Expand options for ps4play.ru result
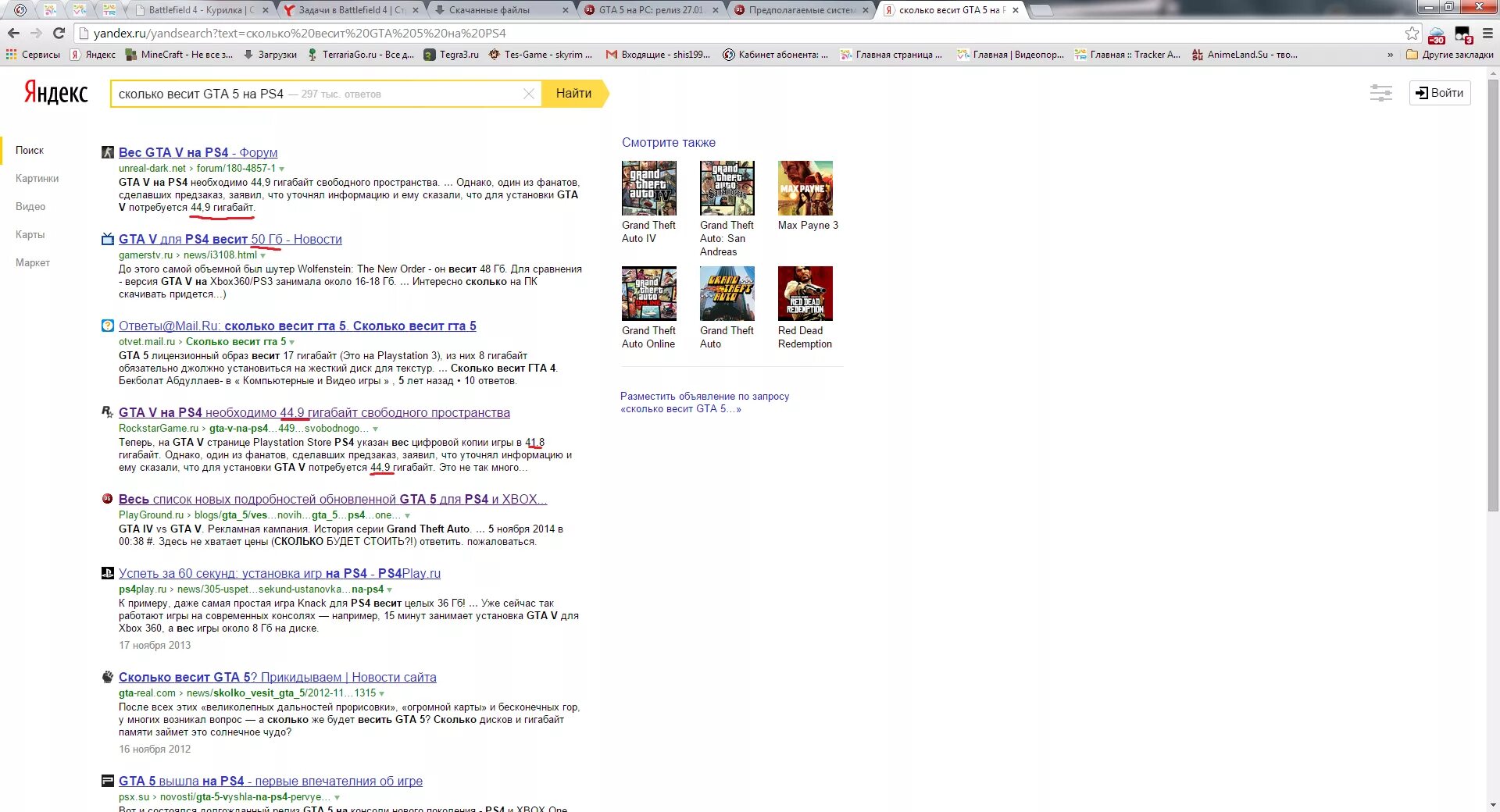The height and width of the screenshot is (812, 1500). pyautogui.click(x=389, y=589)
